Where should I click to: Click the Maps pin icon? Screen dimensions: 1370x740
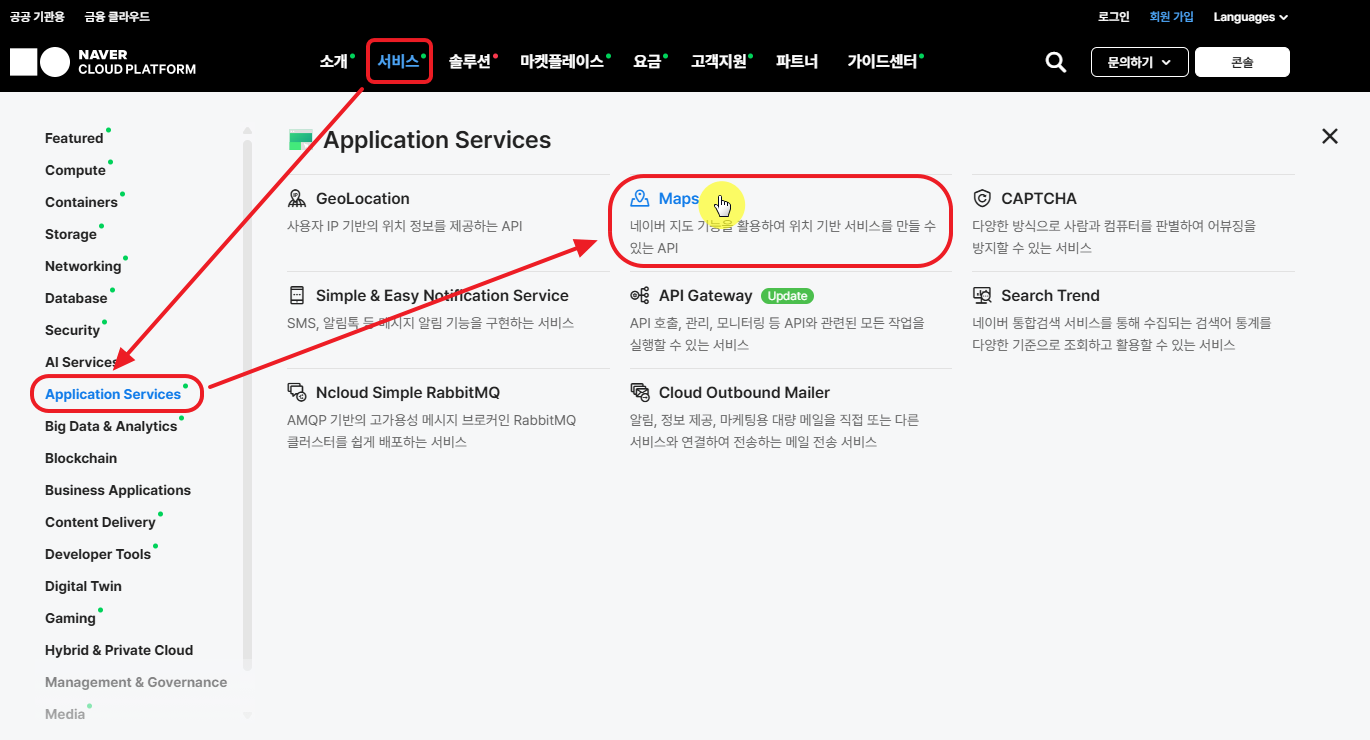(x=640, y=198)
